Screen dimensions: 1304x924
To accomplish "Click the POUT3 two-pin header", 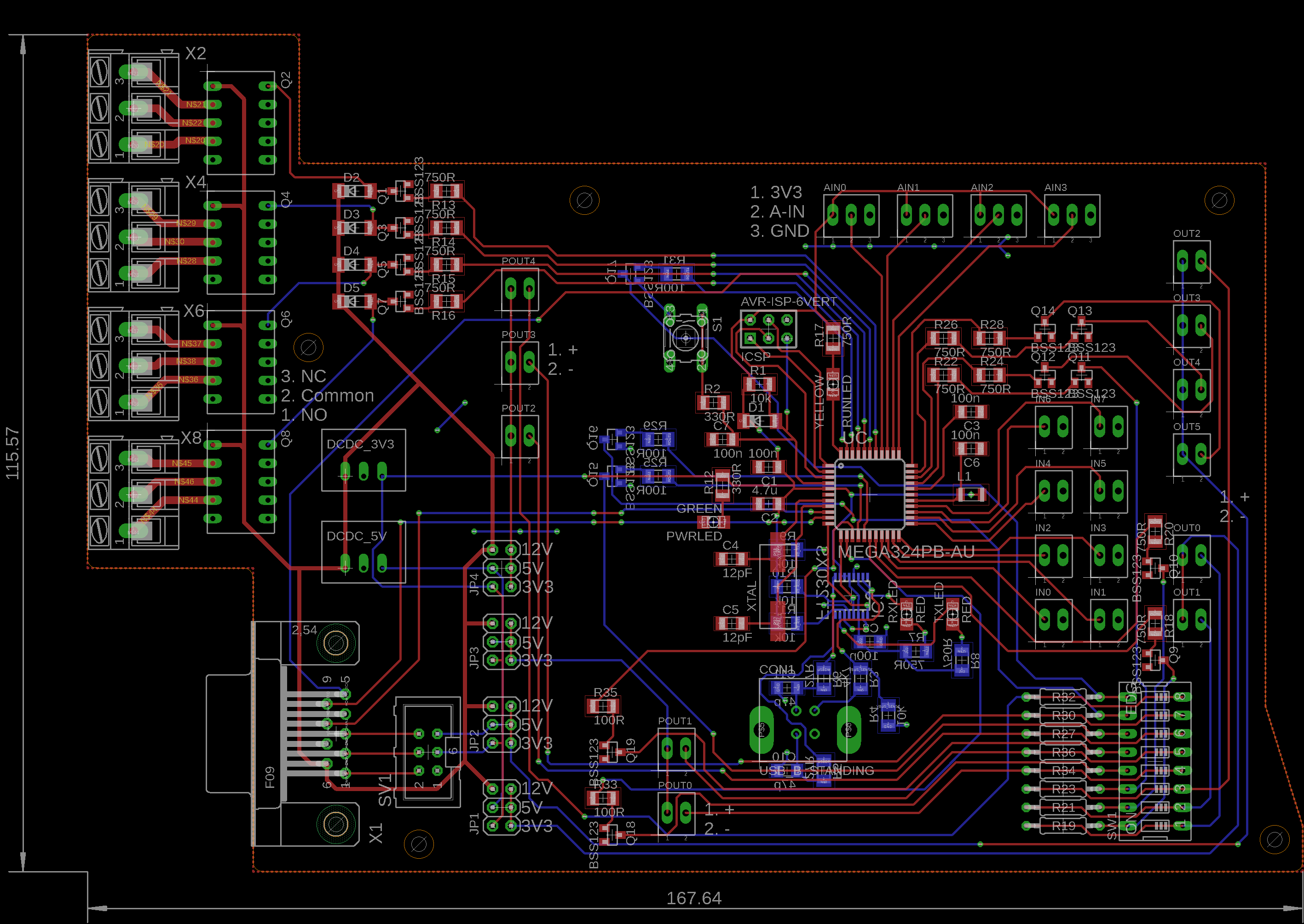I will pyautogui.click(x=519, y=362).
